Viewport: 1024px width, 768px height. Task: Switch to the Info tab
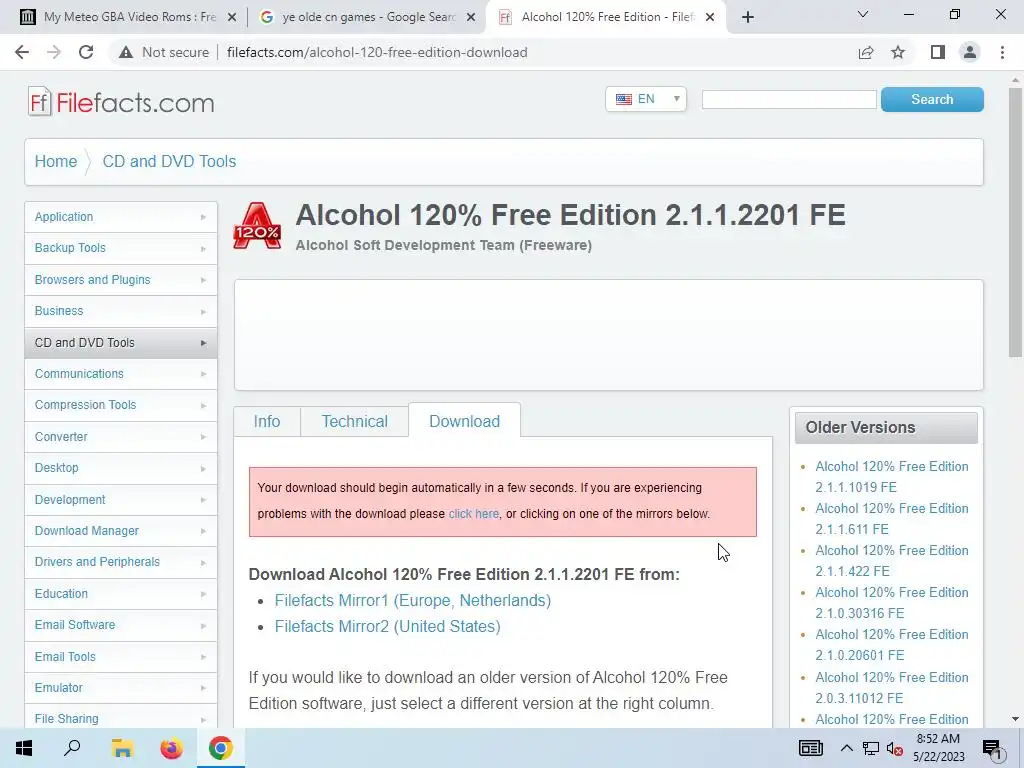(x=267, y=422)
